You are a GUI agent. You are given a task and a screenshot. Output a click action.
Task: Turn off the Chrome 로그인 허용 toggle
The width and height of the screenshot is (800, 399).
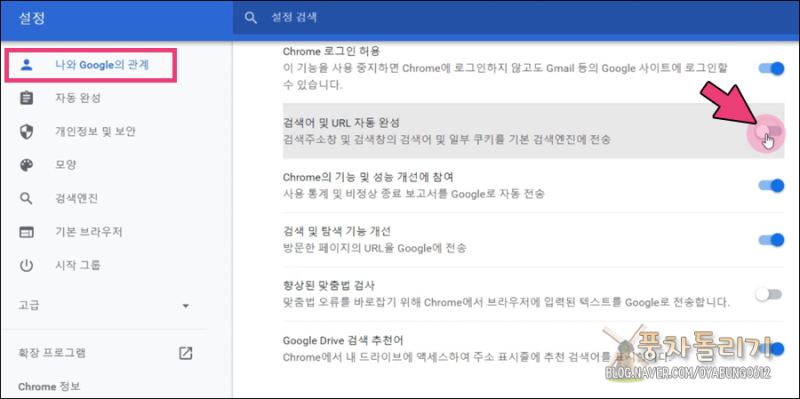coord(771,68)
